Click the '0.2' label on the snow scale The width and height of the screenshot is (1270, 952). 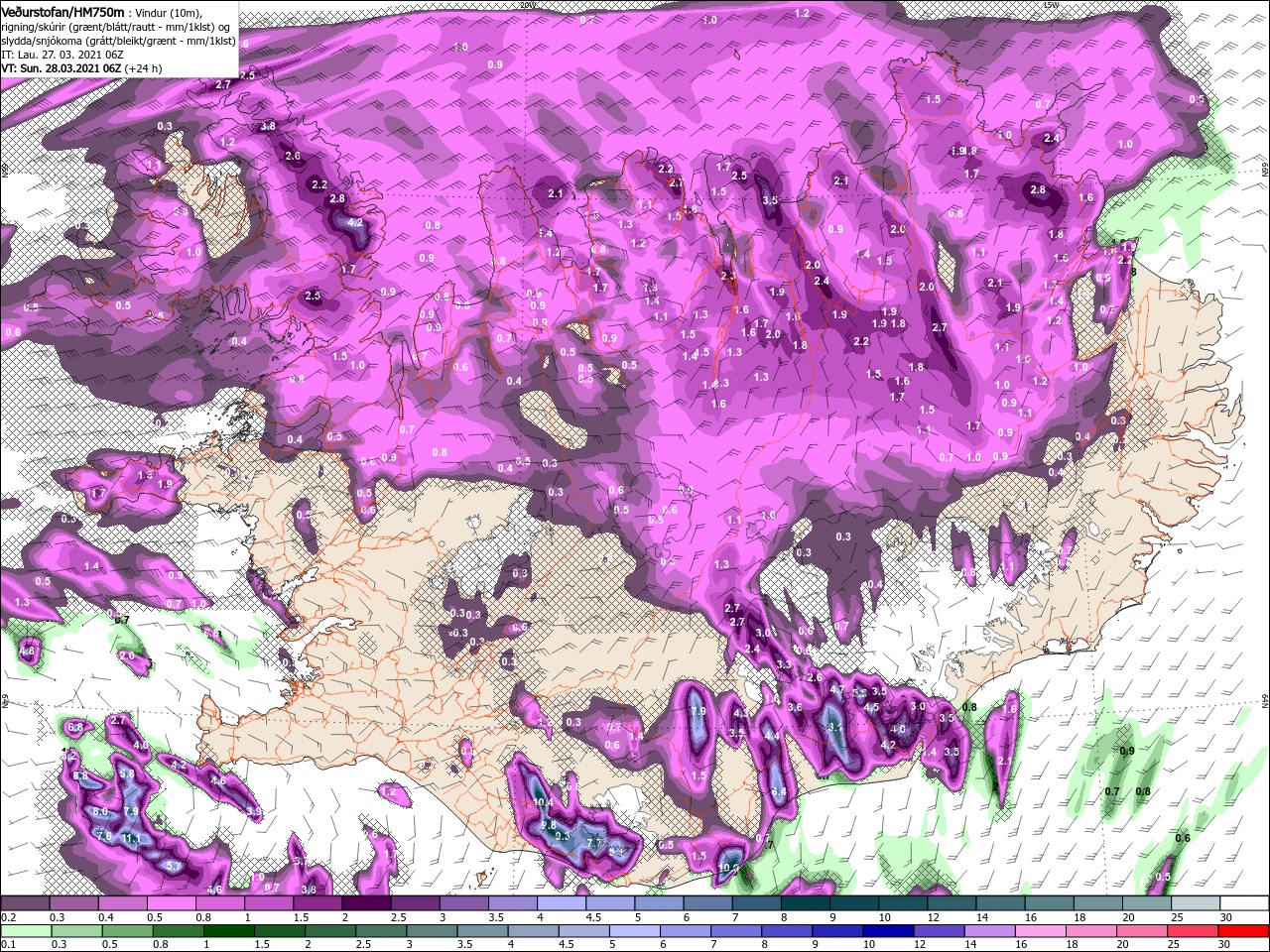click(x=7, y=917)
